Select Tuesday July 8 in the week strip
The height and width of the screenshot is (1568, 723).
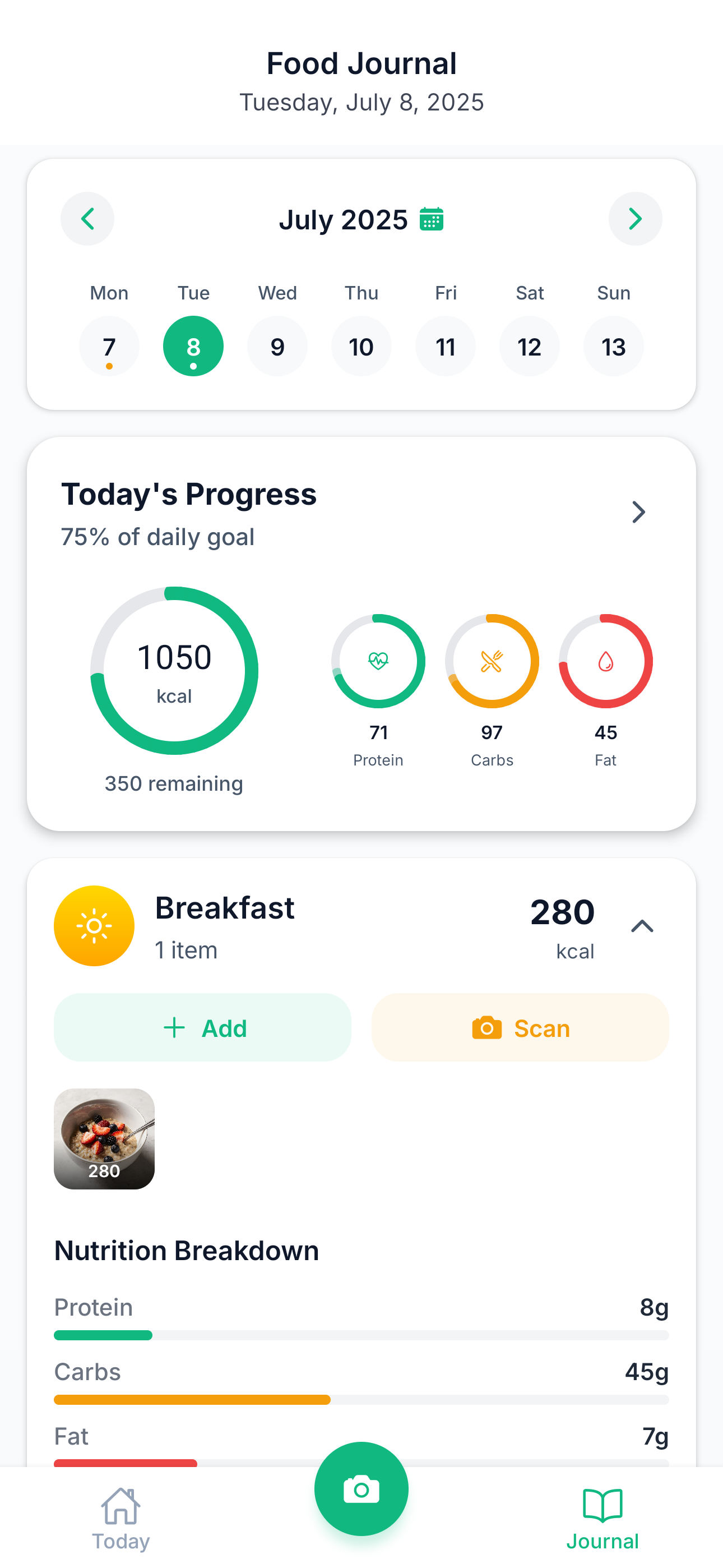[x=193, y=346]
